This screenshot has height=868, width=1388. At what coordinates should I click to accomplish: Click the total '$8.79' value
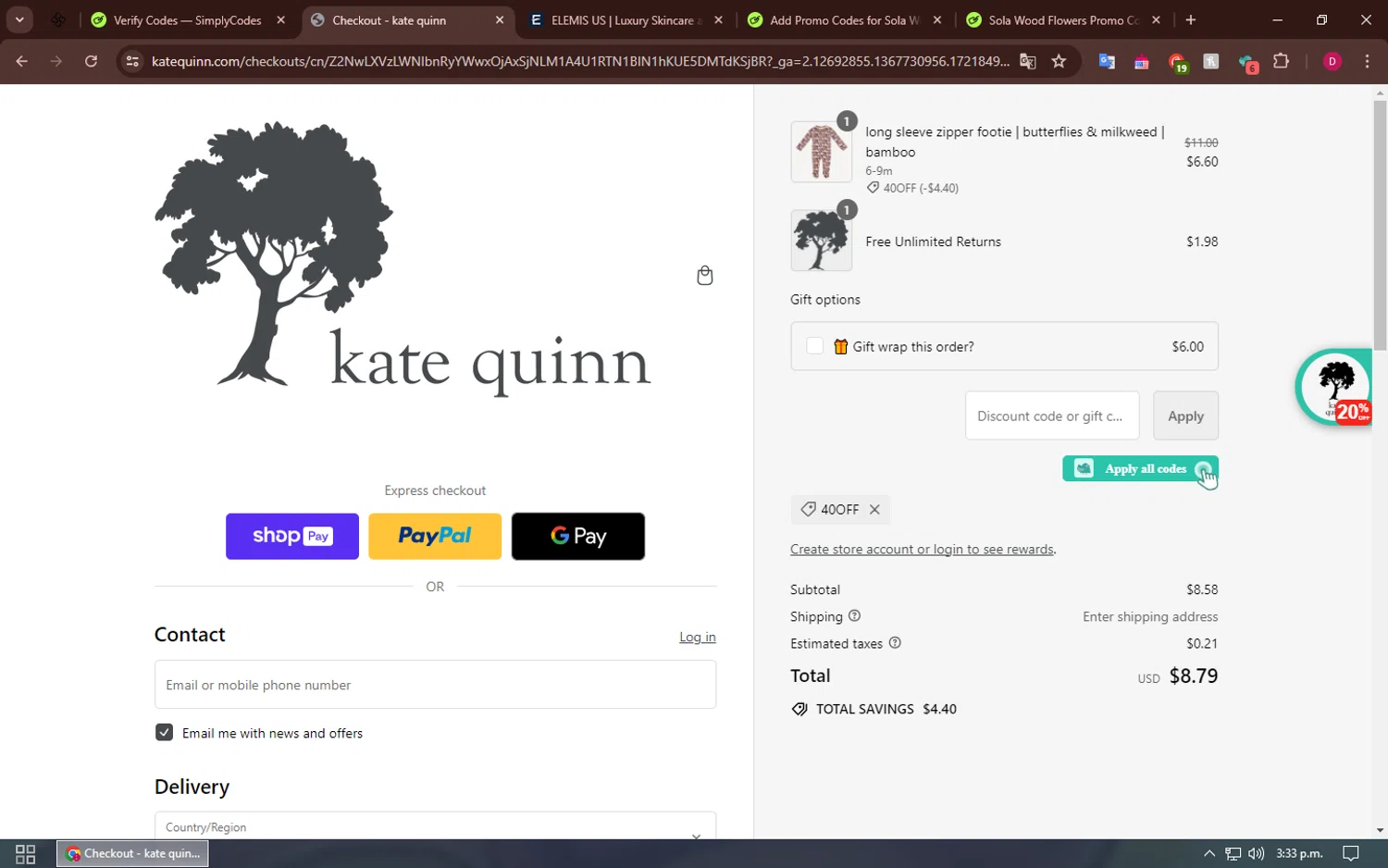pyautogui.click(x=1194, y=676)
